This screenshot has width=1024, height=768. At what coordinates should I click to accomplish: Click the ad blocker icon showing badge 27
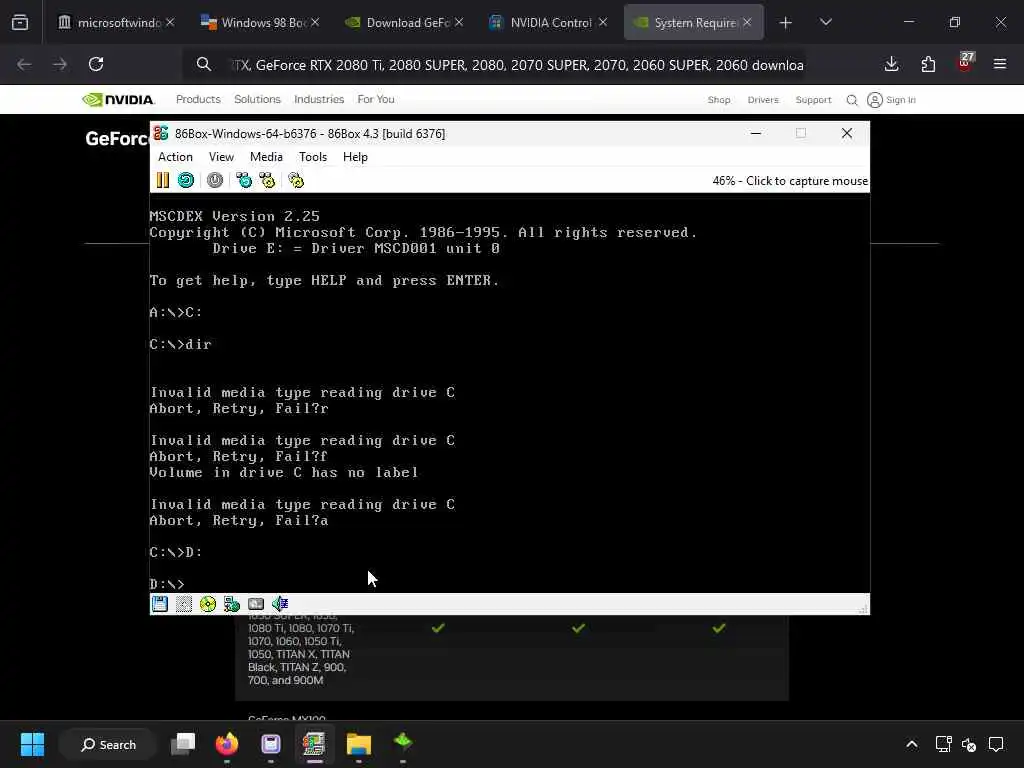coord(965,63)
